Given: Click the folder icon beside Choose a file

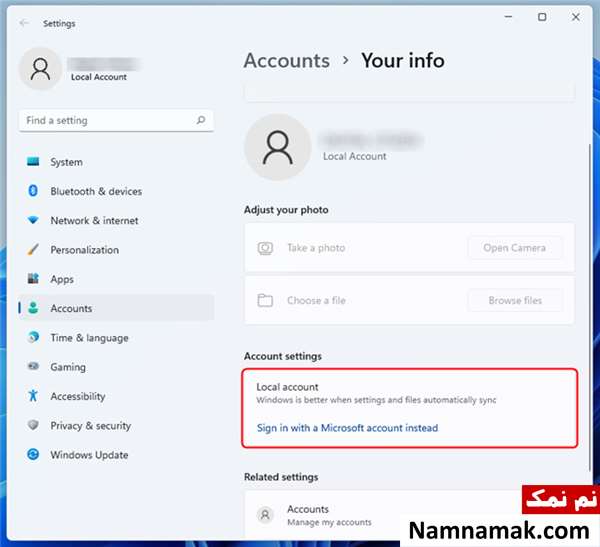Looking at the screenshot, I should pos(265,300).
